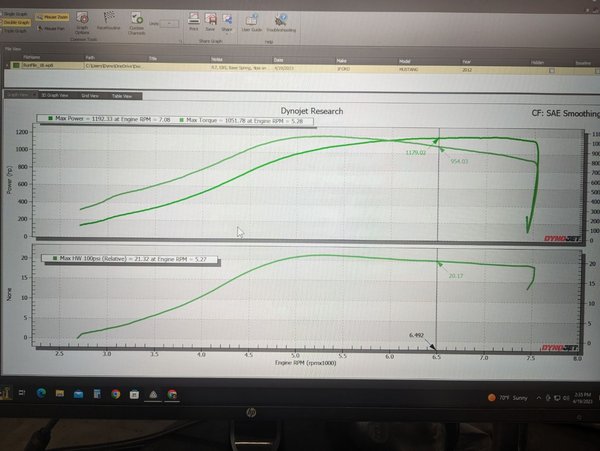Click the Print icon
Image resolution: width=600 pixels, height=451 pixels.
tap(193, 19)
